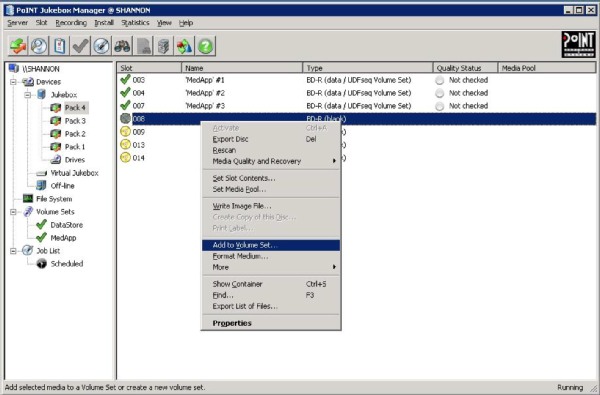Click the gray disc icon for slot 008
This screenshot has width=600, height=395.
(125, 118)
